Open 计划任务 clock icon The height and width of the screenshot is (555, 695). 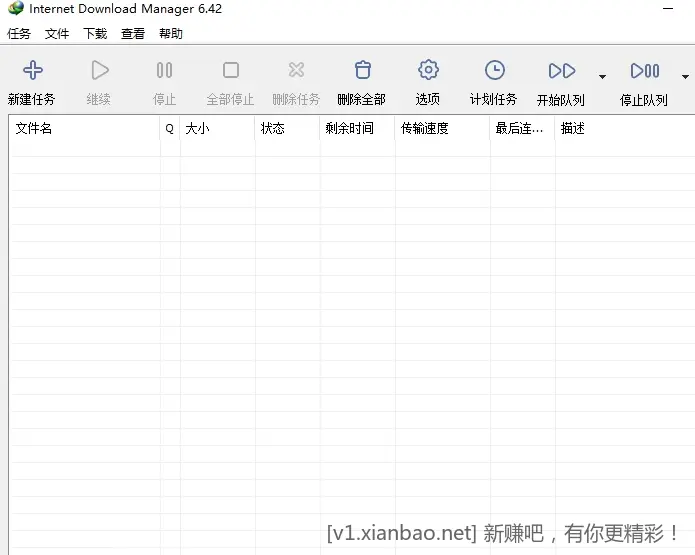click(x=495, y=70)
